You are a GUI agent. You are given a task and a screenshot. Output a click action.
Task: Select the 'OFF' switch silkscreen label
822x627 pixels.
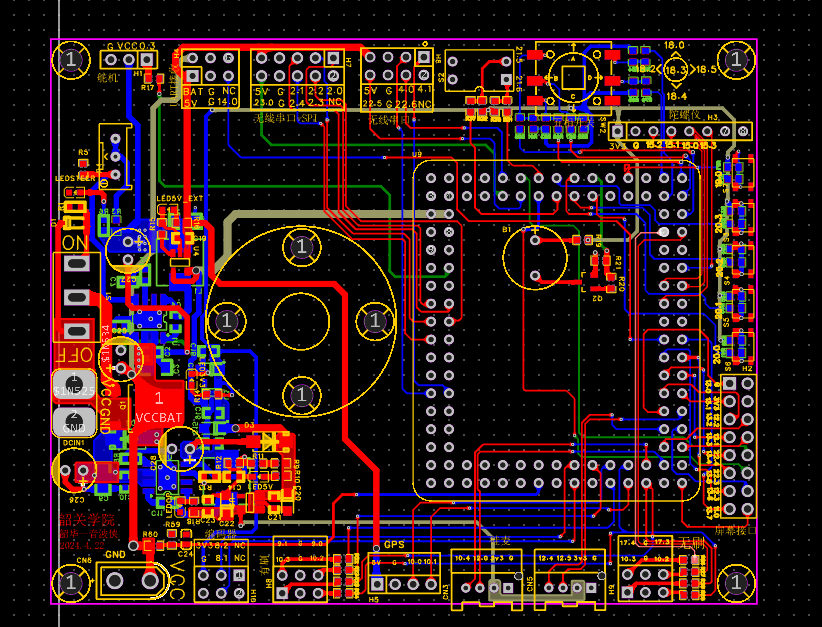tap(74, 355)
